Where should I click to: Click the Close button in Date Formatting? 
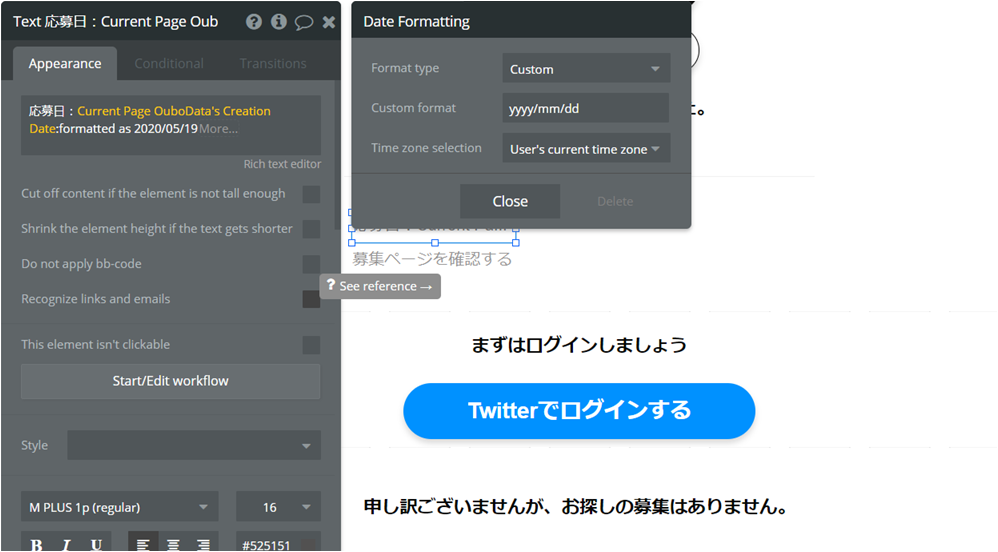tap(510, 201)
